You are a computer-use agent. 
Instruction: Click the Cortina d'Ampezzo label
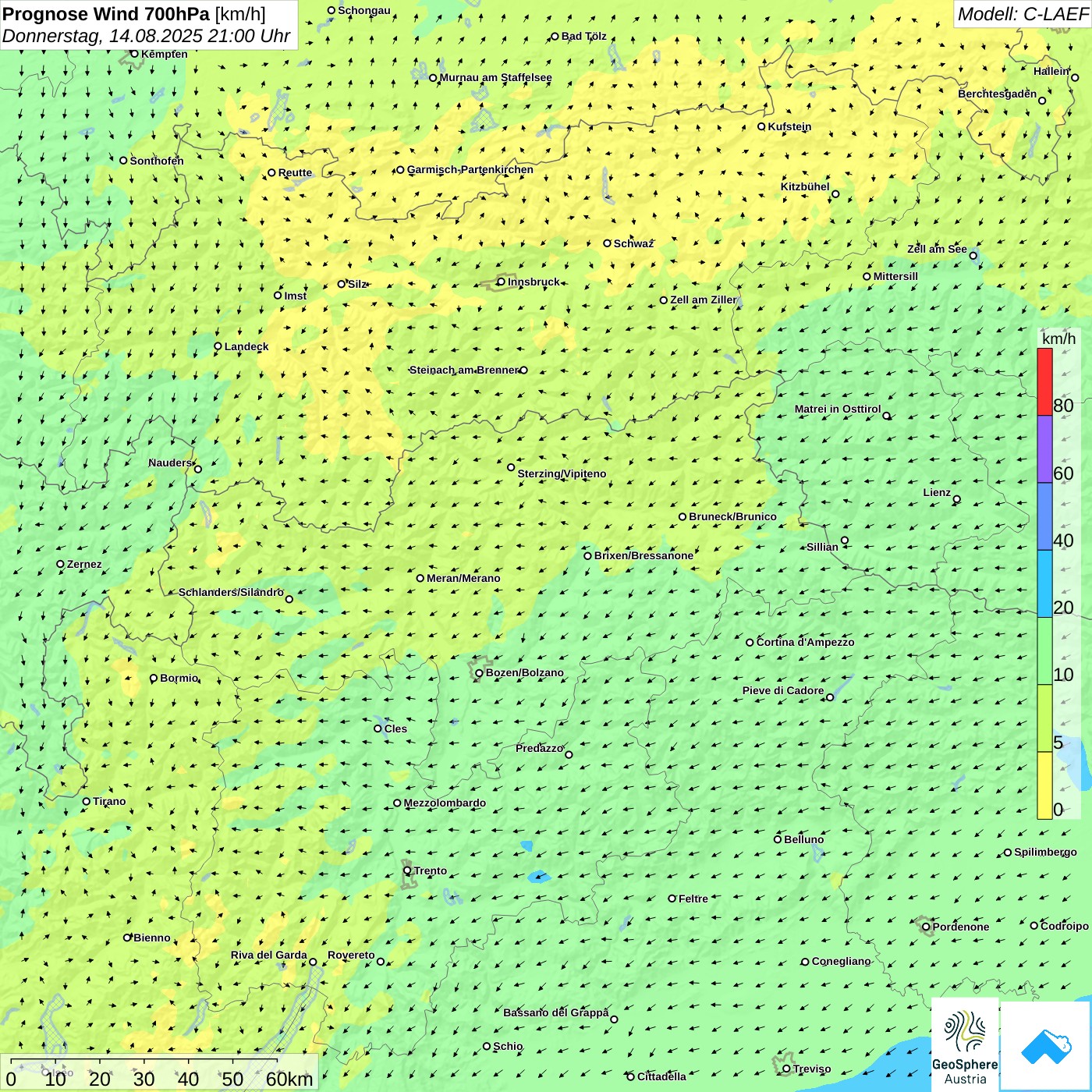(x=805, y=642)
